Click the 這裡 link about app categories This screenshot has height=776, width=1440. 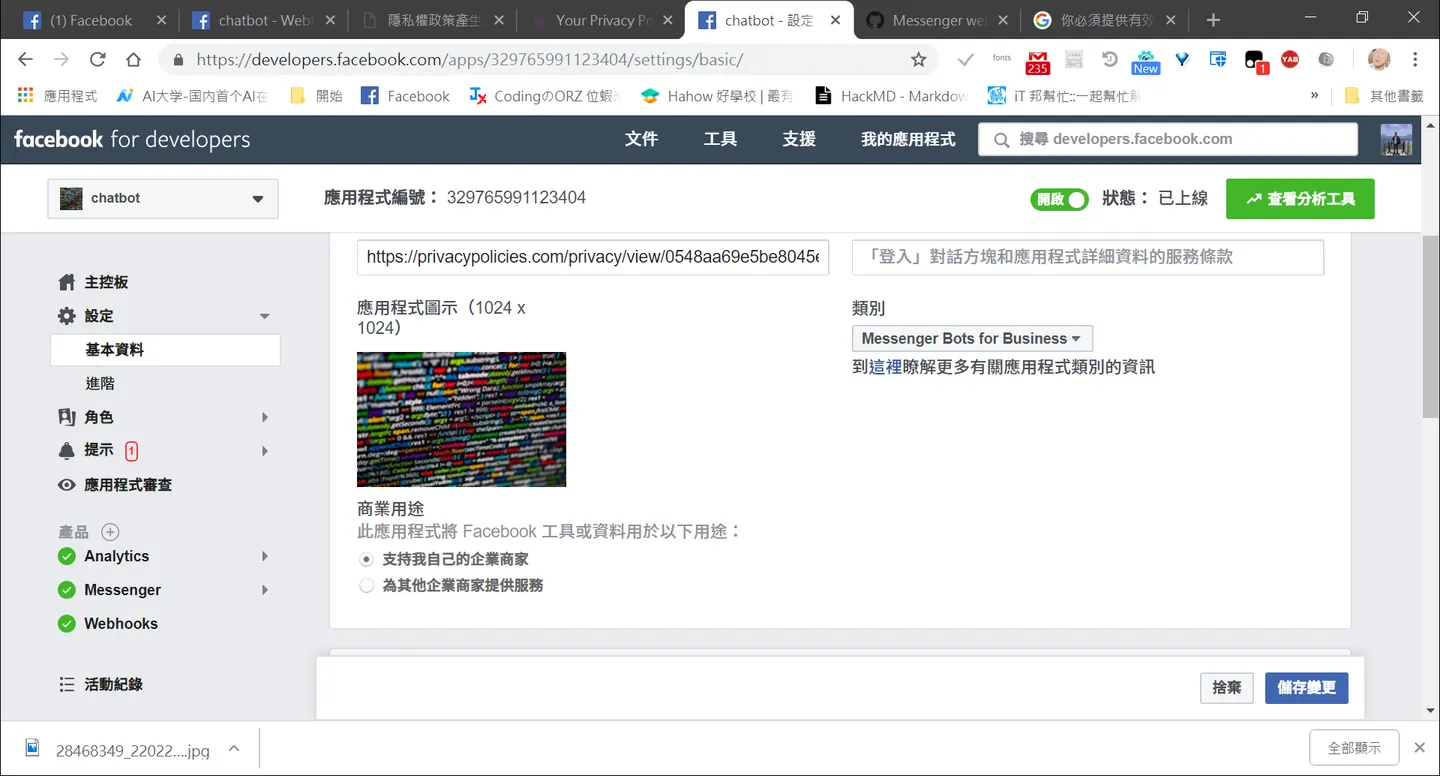click(885, 367)
